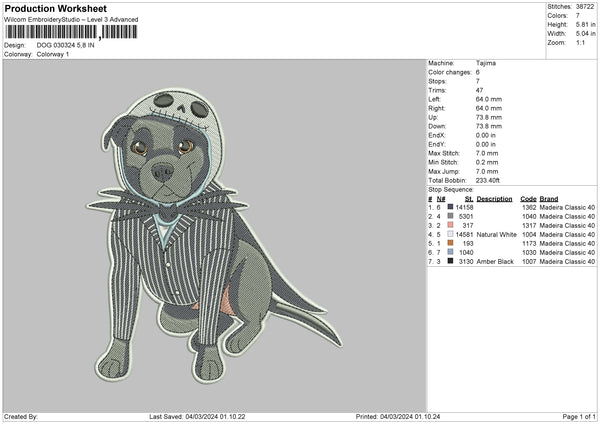Click the 'Description' column header
This screenshot has height=424, width=600.
494,199
